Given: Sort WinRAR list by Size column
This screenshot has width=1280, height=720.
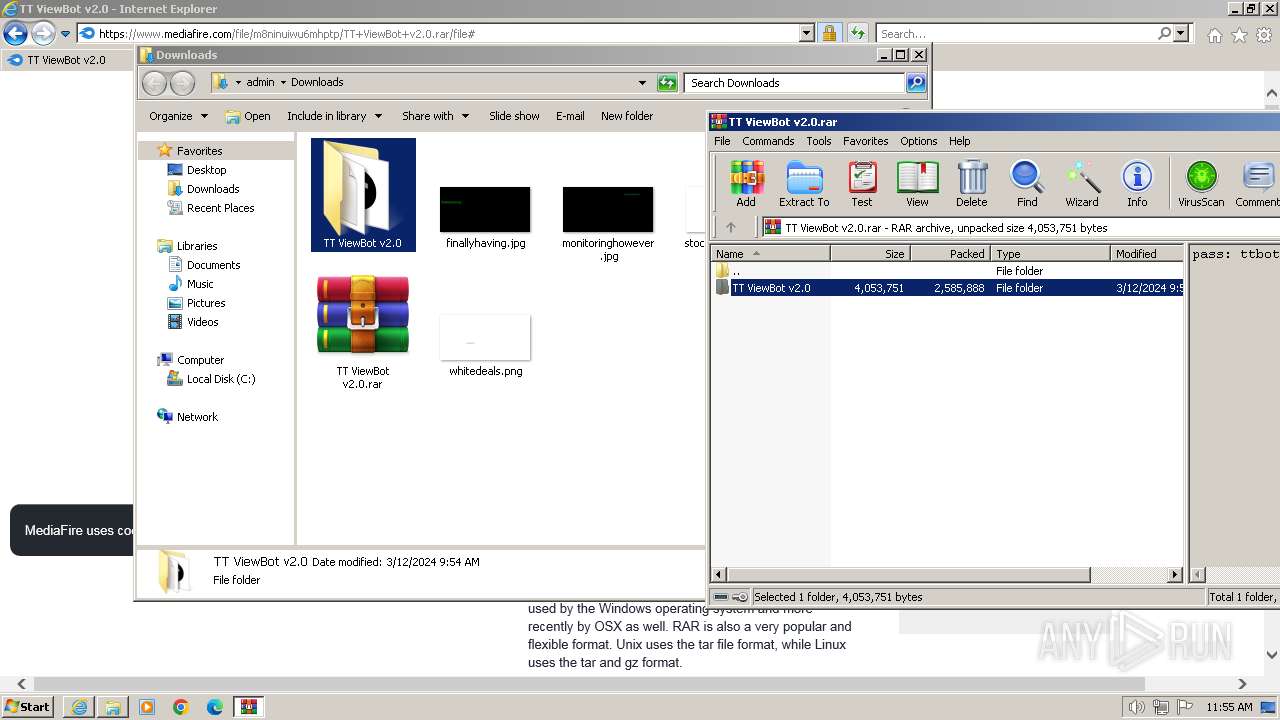Looking at the screenshot, I should click(870, 254).
